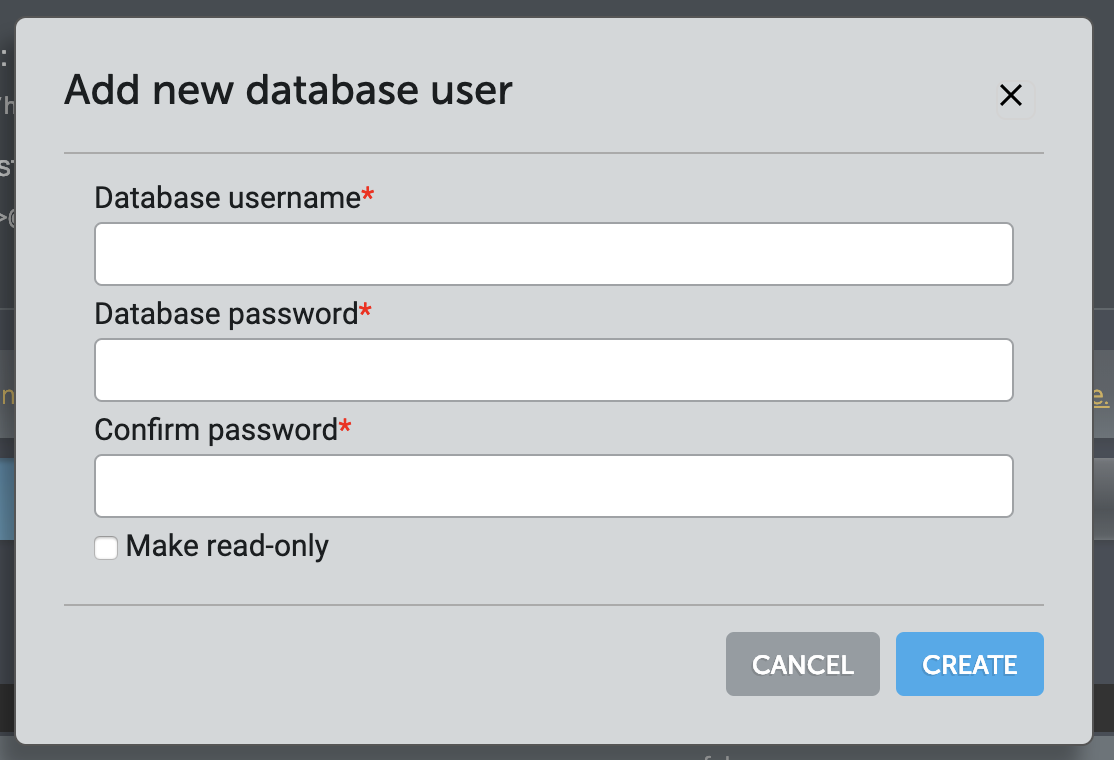Viewport: 1114px width, 760px height.
Task: Click the Database password label
Action: (226, 314)
